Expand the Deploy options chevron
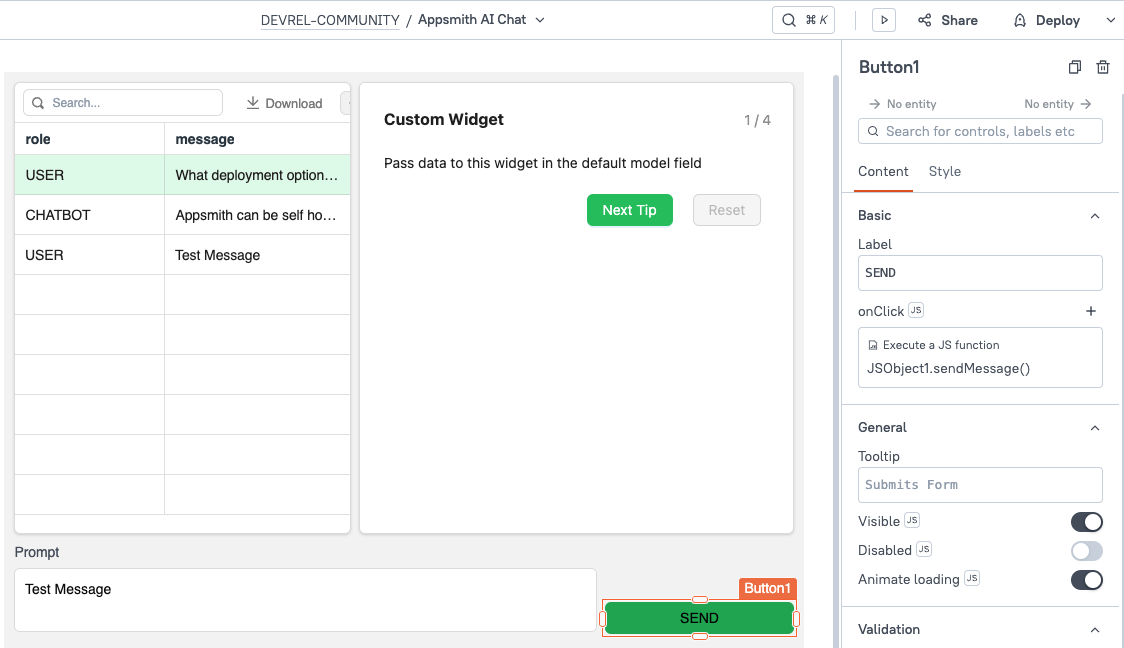1124x648 pixels. [1111, 19]
